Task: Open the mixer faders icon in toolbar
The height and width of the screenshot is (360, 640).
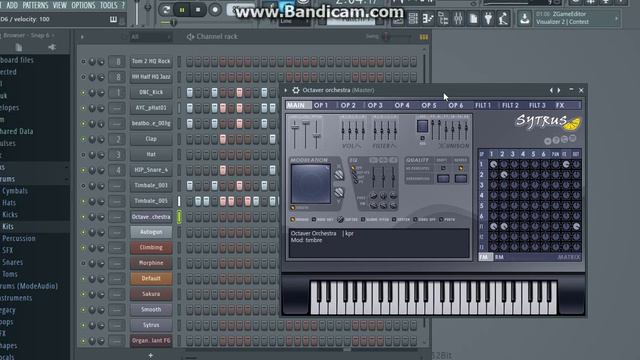Action: pyautogui.click(x=458, y=19)
